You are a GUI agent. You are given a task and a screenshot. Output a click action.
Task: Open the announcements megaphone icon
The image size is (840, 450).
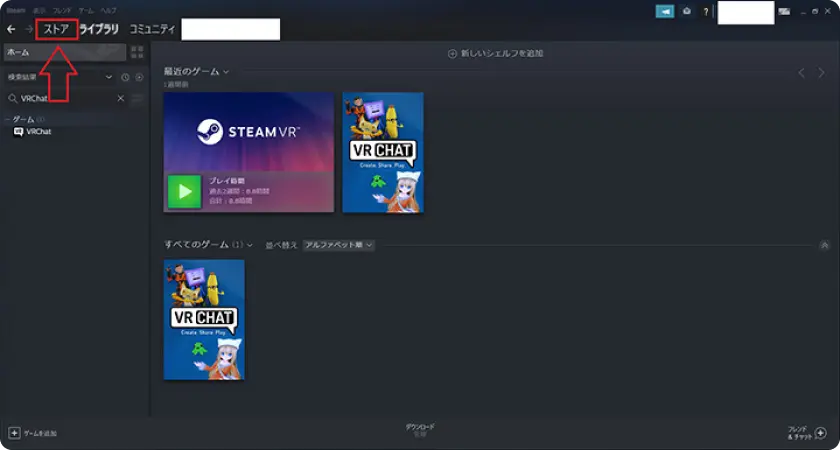(665, 11)
